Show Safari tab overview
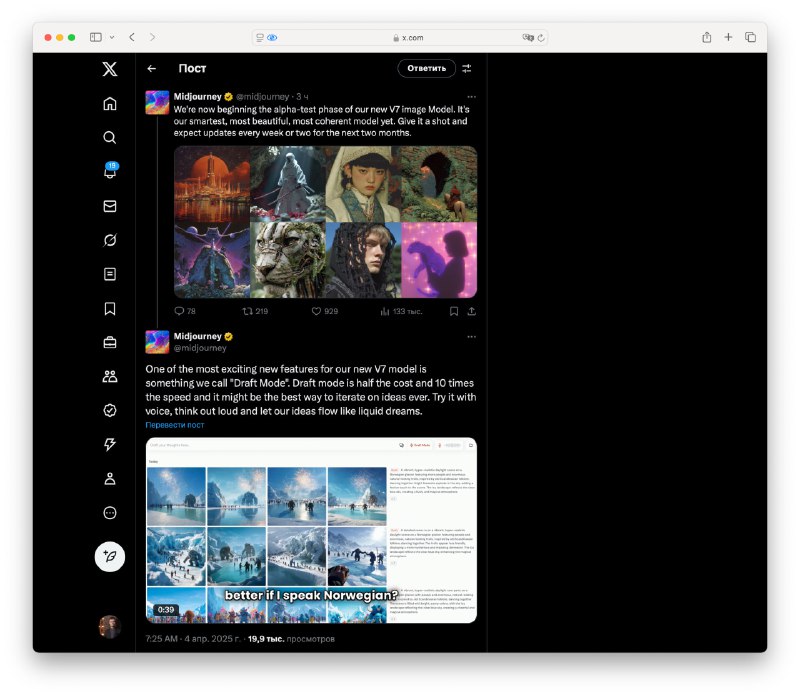Image resolution: width=800 pixels, height=696 pixels. (x=751, y=37)
